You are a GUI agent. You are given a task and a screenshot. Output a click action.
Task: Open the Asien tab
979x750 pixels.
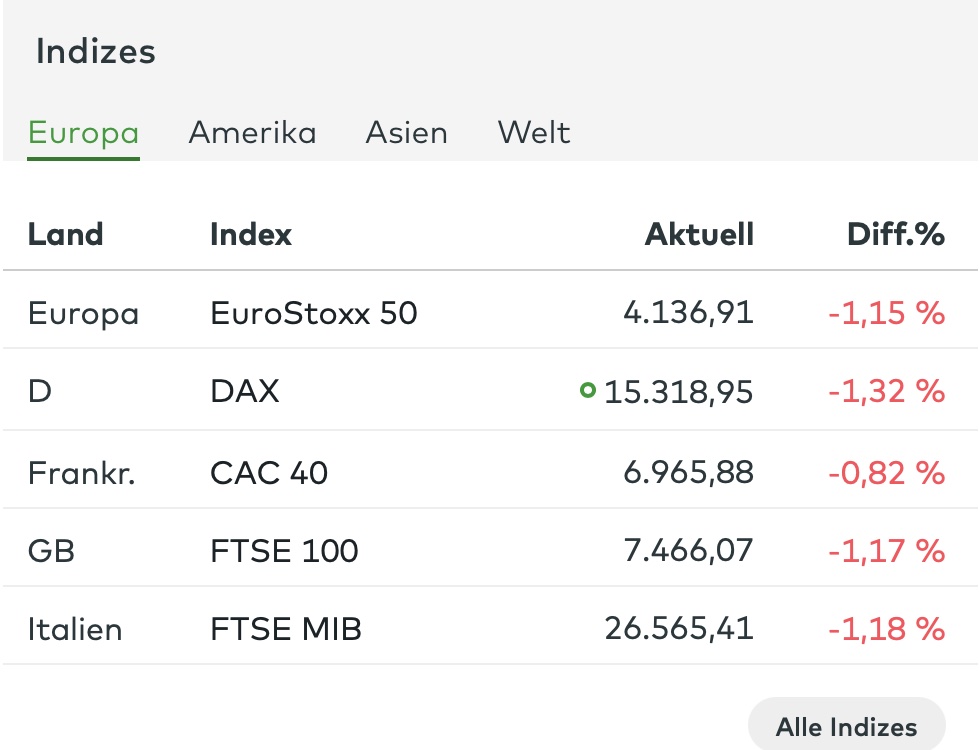[x=406, y=132]
